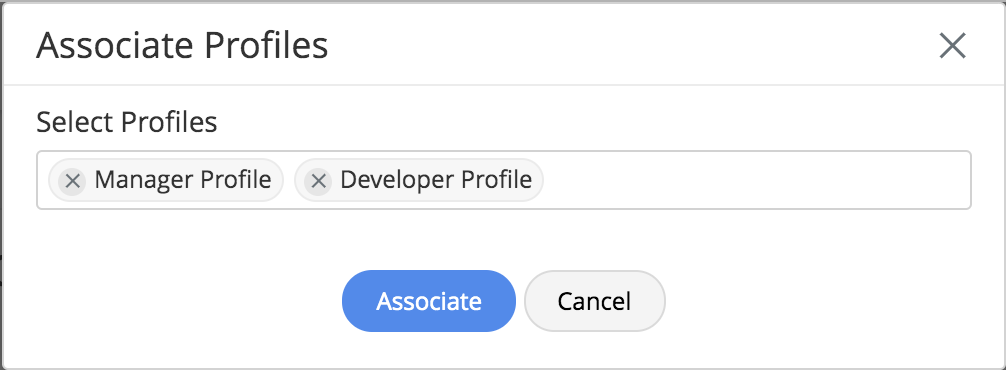This screenshot has width=1006, height=370.
Task: Click blank space right of Developer Profile chip
Action: coord(757,180)
